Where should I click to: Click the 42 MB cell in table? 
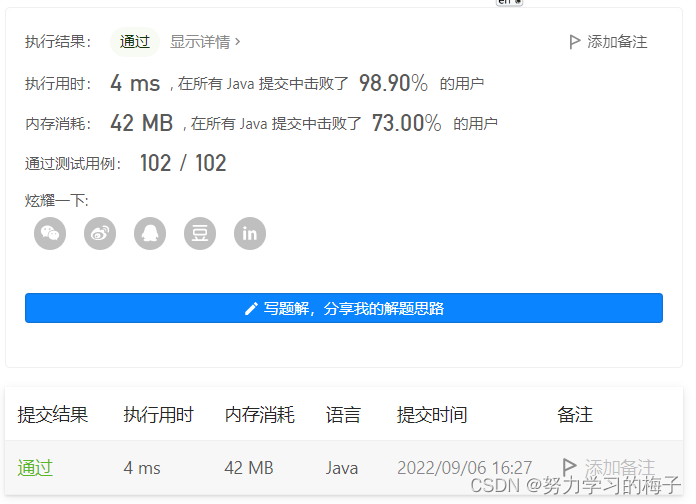(249, 468)
